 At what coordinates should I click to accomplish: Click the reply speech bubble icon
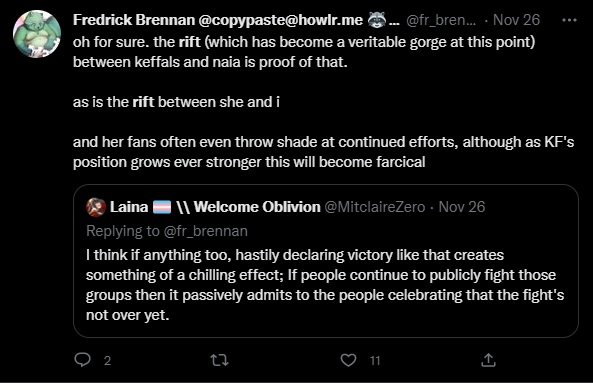(x=82, y=360)
